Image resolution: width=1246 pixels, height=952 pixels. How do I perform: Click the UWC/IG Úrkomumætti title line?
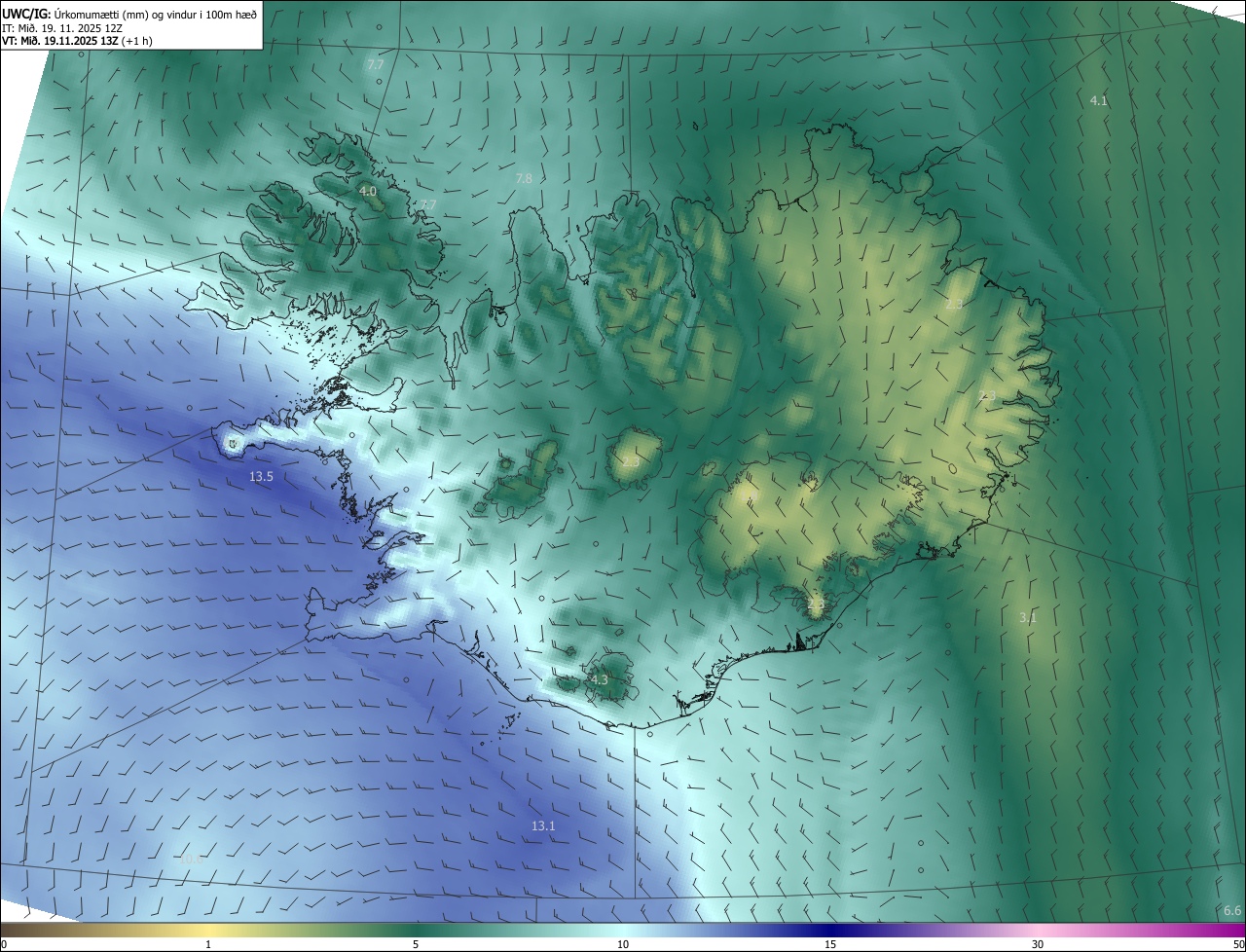(x=129, y=13)
